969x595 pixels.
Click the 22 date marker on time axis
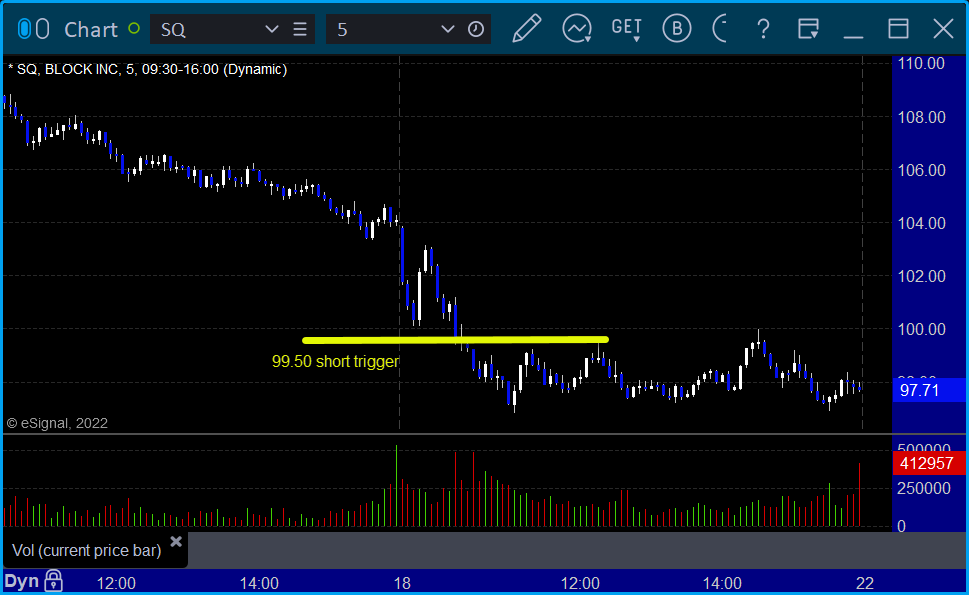[x=865, y=583]
